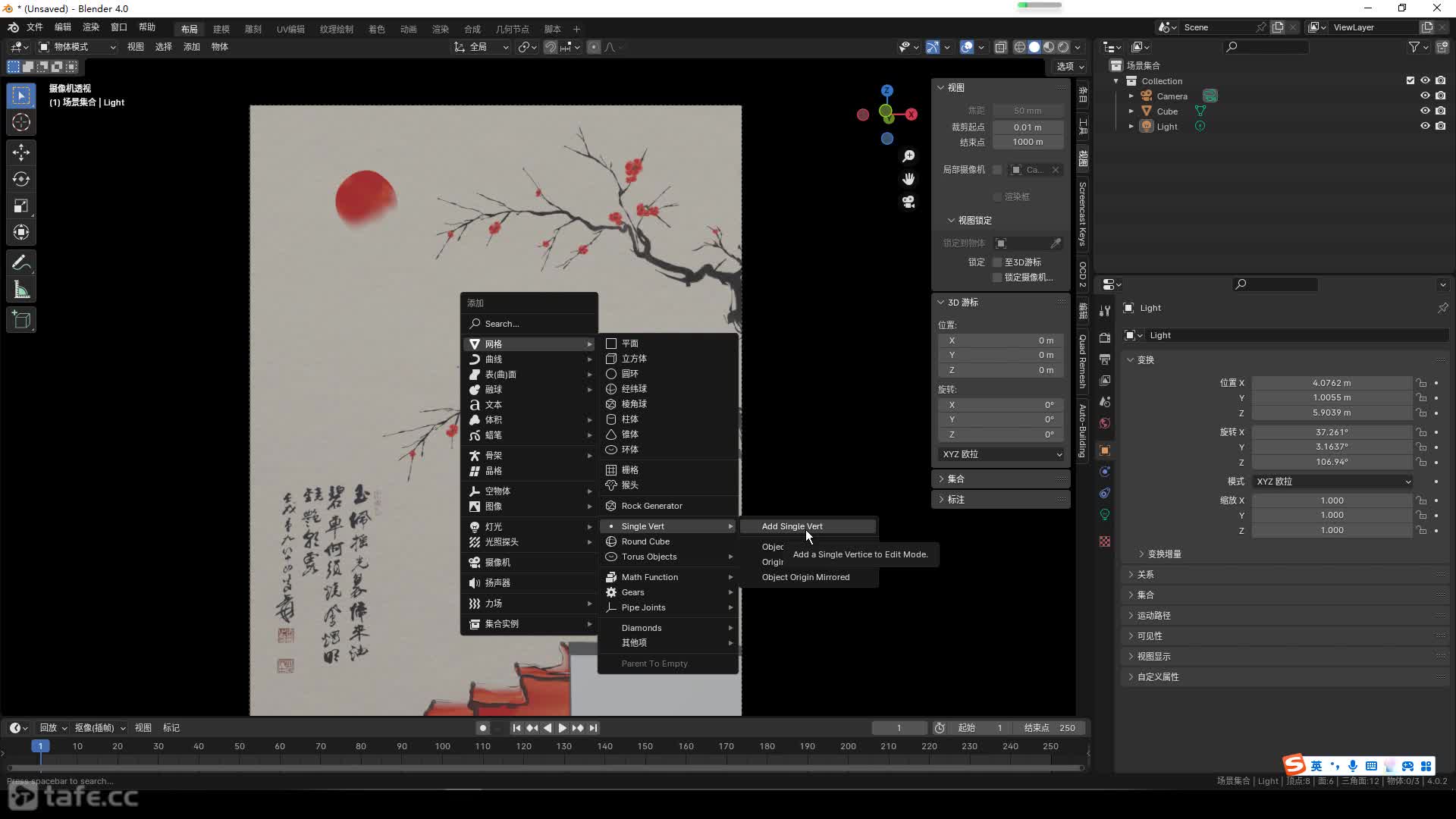Open the 编辑 menu
Screen dimensions: 1456x819
click(63, 27)
